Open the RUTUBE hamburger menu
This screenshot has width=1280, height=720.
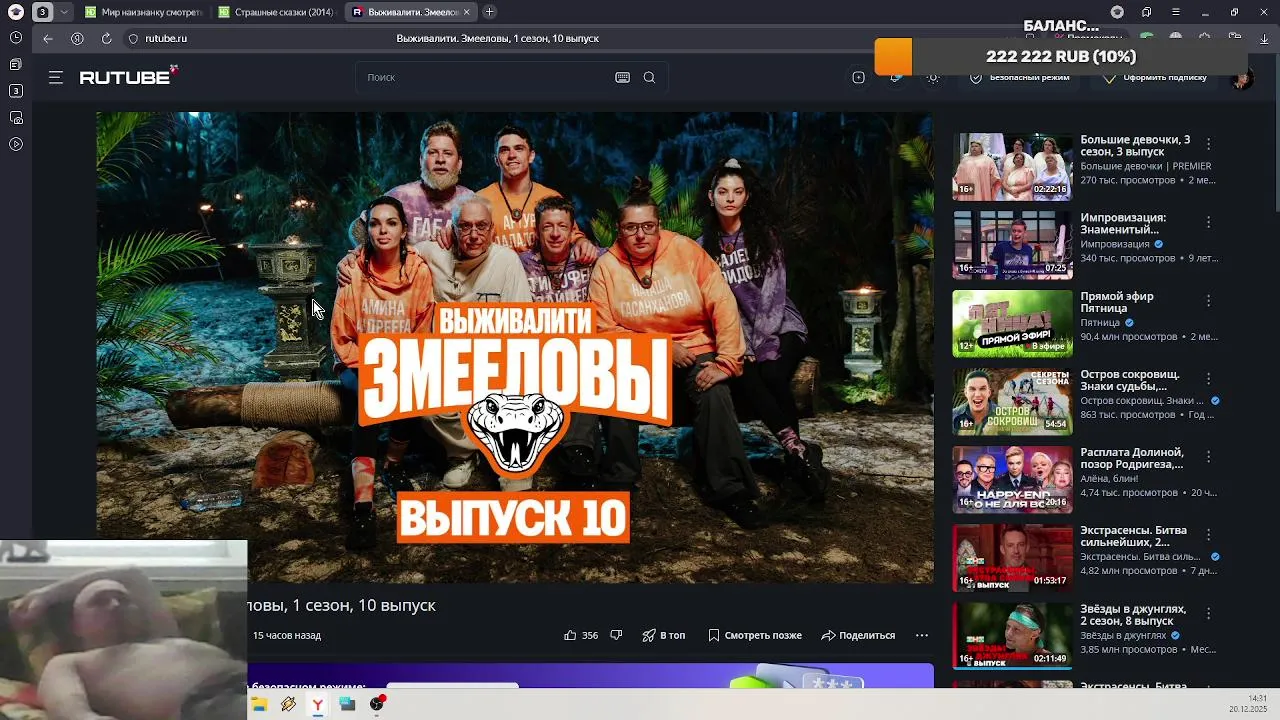pyautogui.click(x=56, y=77)
